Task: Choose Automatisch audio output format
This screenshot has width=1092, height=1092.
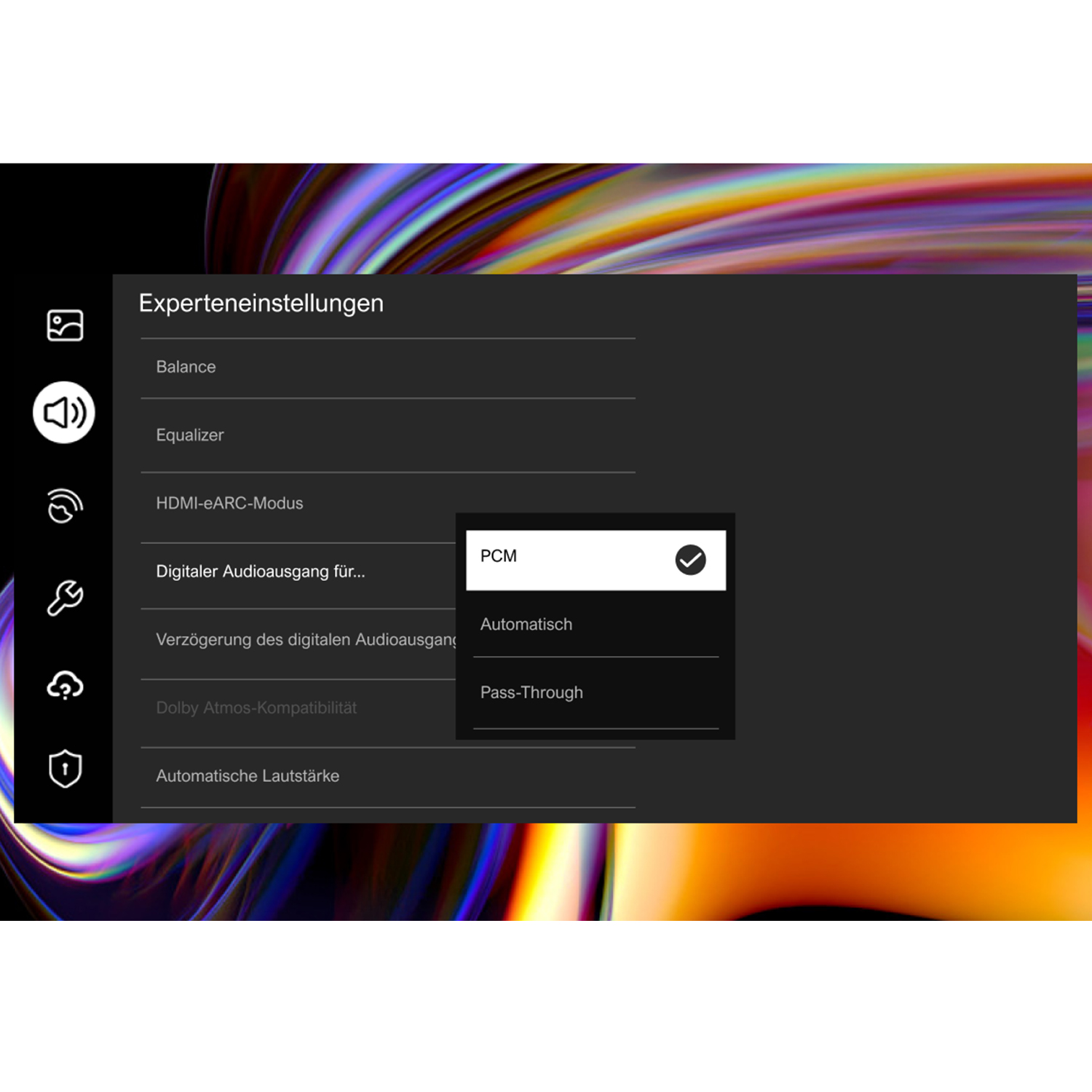Action: coord(596,625)
